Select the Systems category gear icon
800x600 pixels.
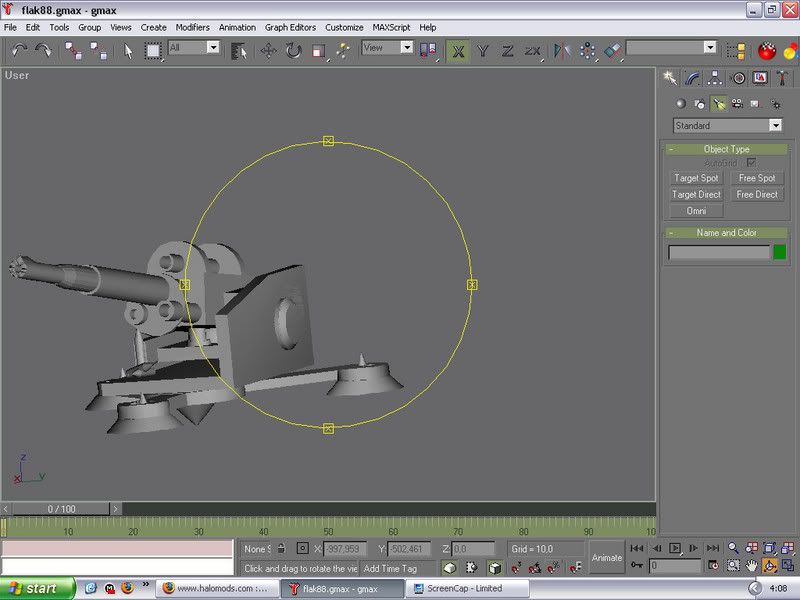776,104
